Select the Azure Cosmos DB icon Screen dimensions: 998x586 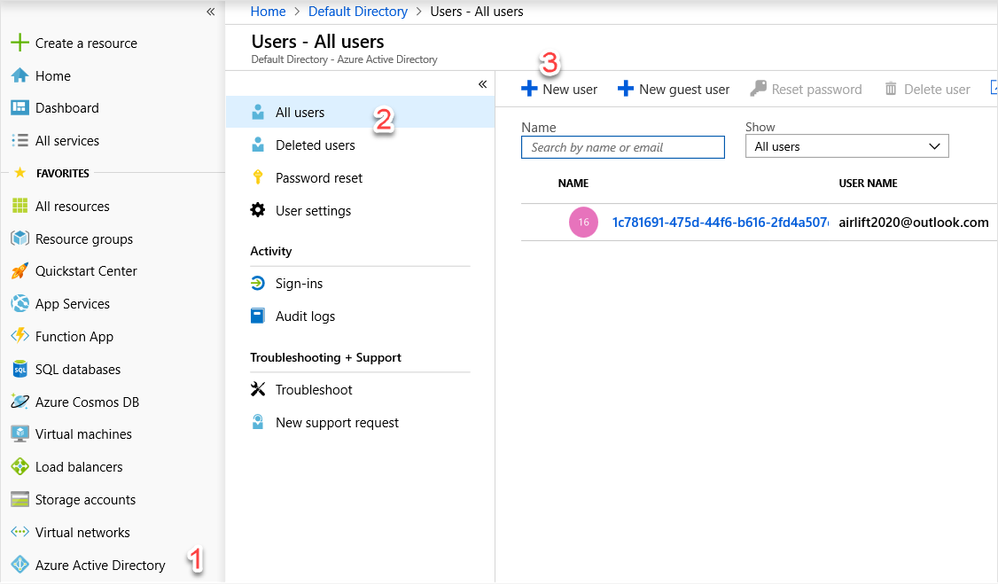coord(19,402)
